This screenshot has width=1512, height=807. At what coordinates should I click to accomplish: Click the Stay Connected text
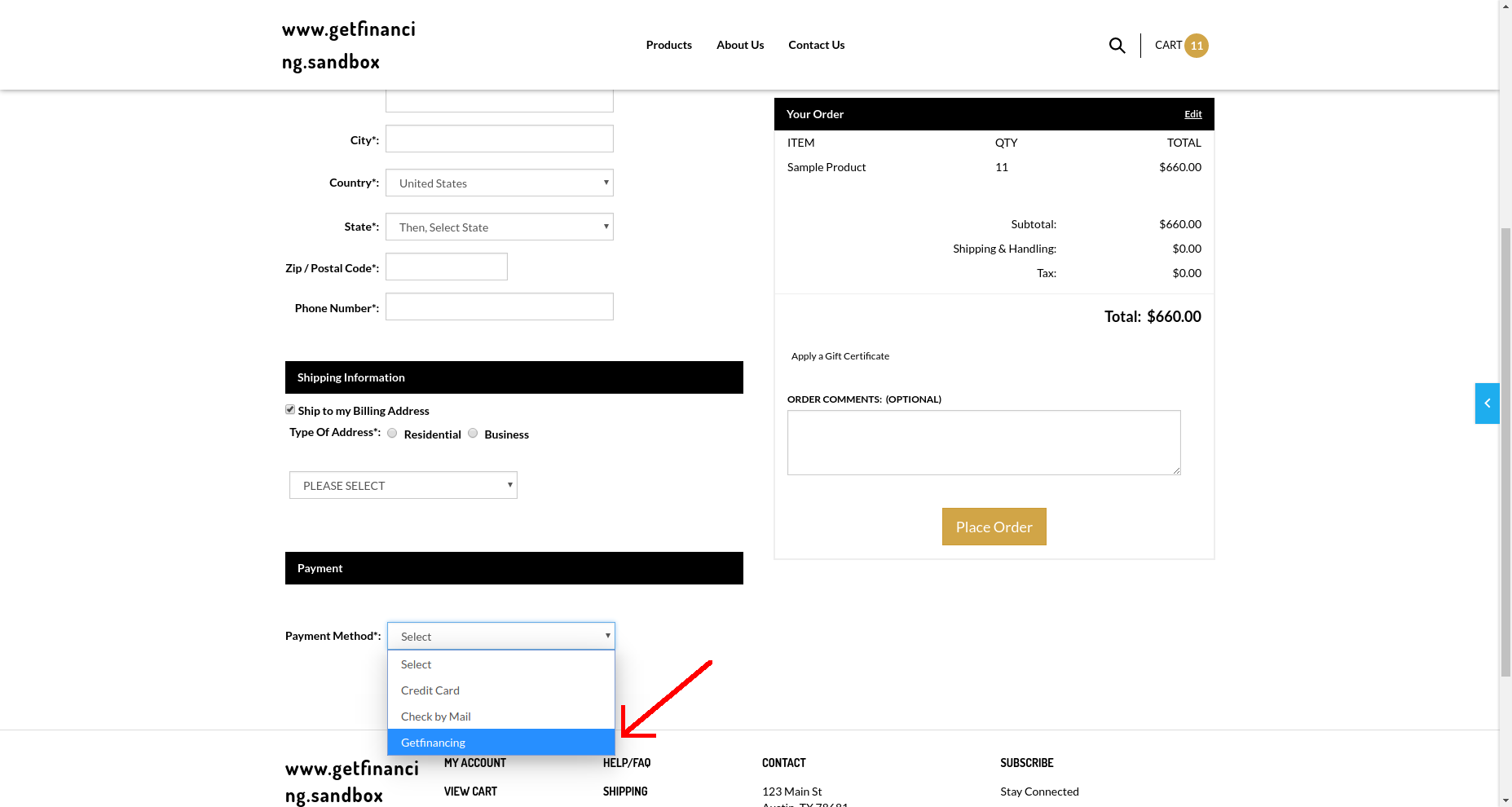coord(1039,792)
